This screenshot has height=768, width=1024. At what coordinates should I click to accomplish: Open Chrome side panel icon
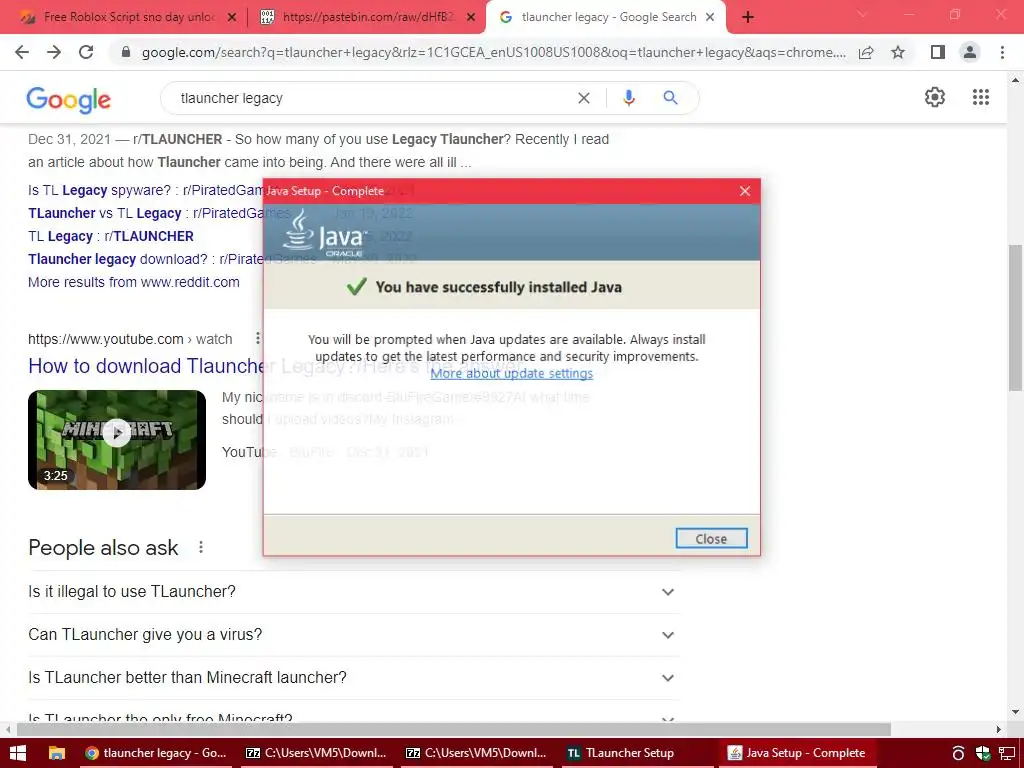pos(938,52)
